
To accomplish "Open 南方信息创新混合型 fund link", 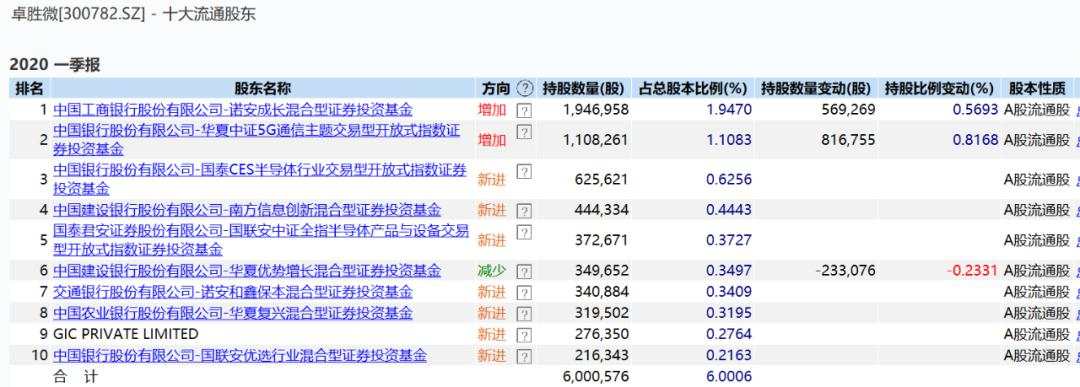I will (247, 209).
